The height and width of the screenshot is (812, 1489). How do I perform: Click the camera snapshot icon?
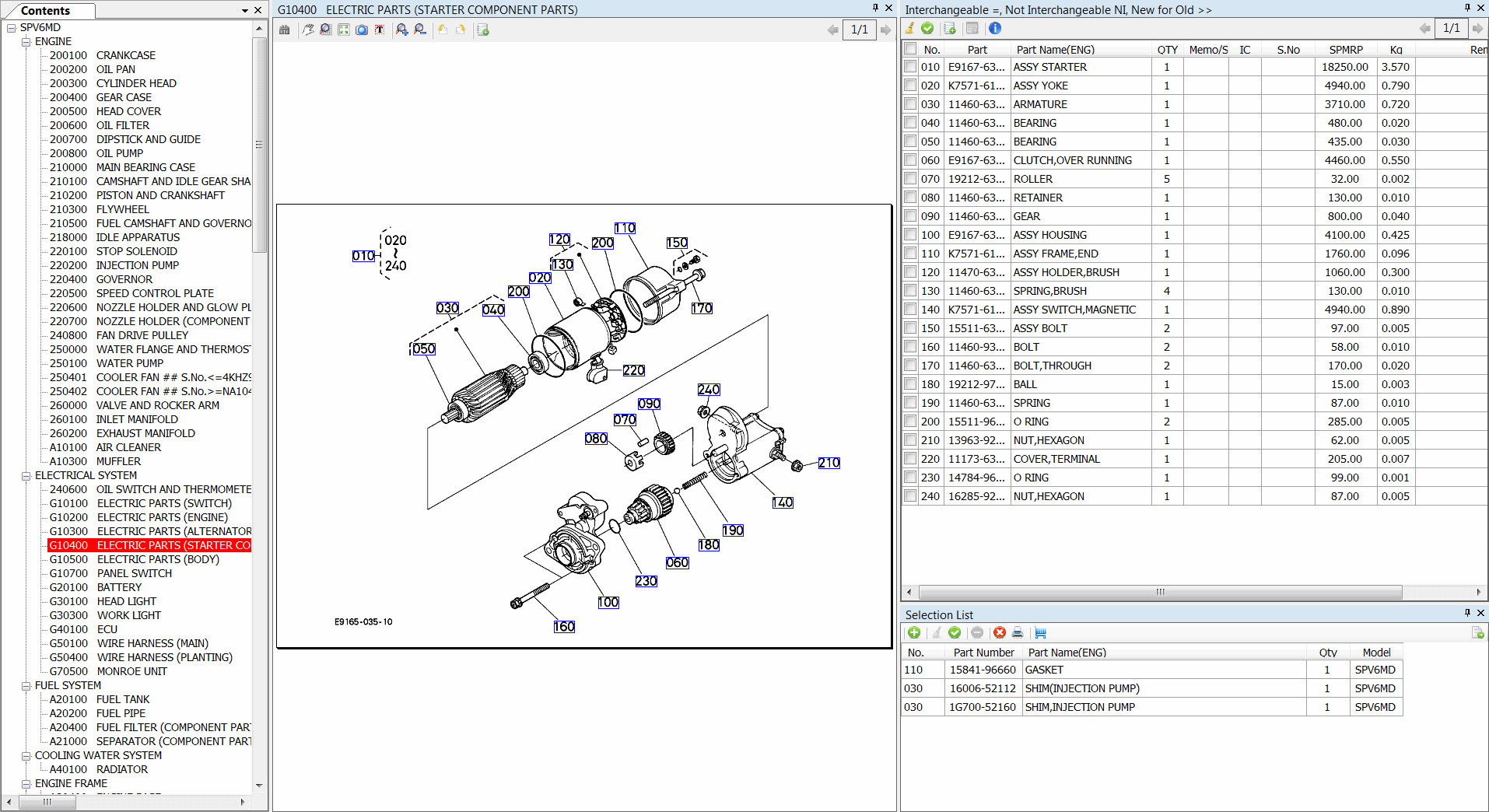tap(362, 30)
